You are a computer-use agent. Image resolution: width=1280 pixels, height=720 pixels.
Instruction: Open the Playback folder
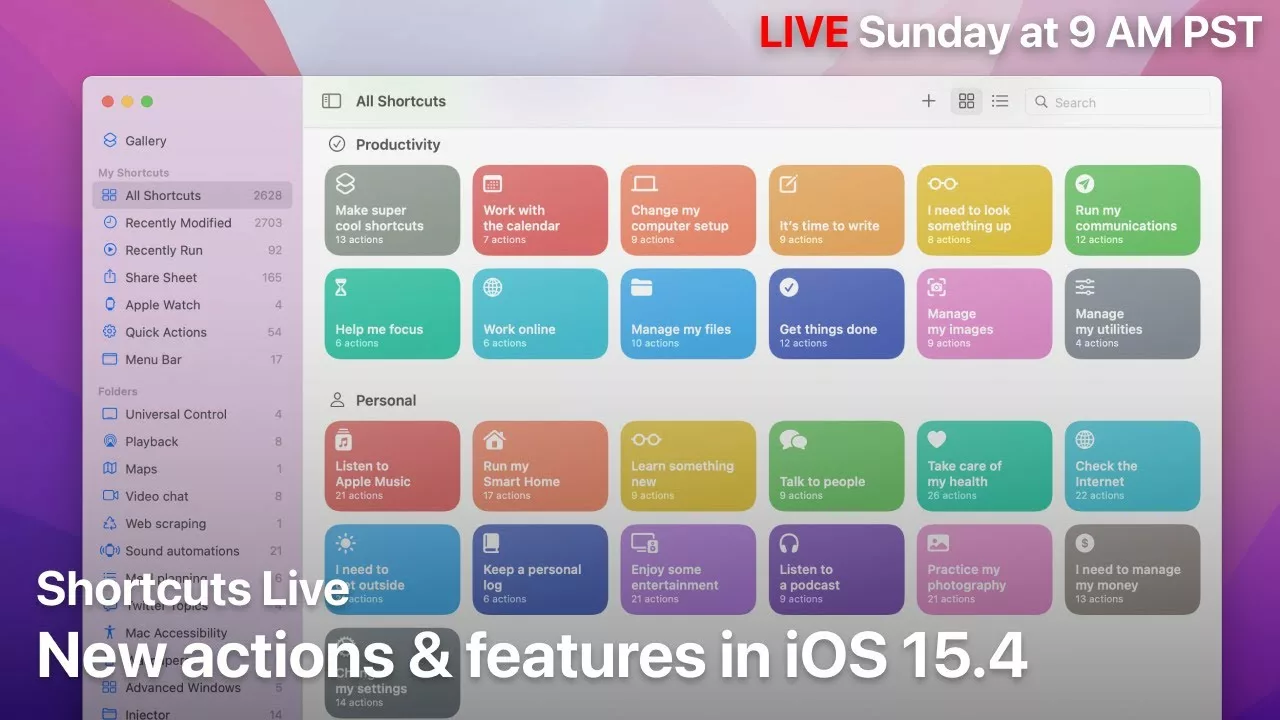(x=192, y=441)
